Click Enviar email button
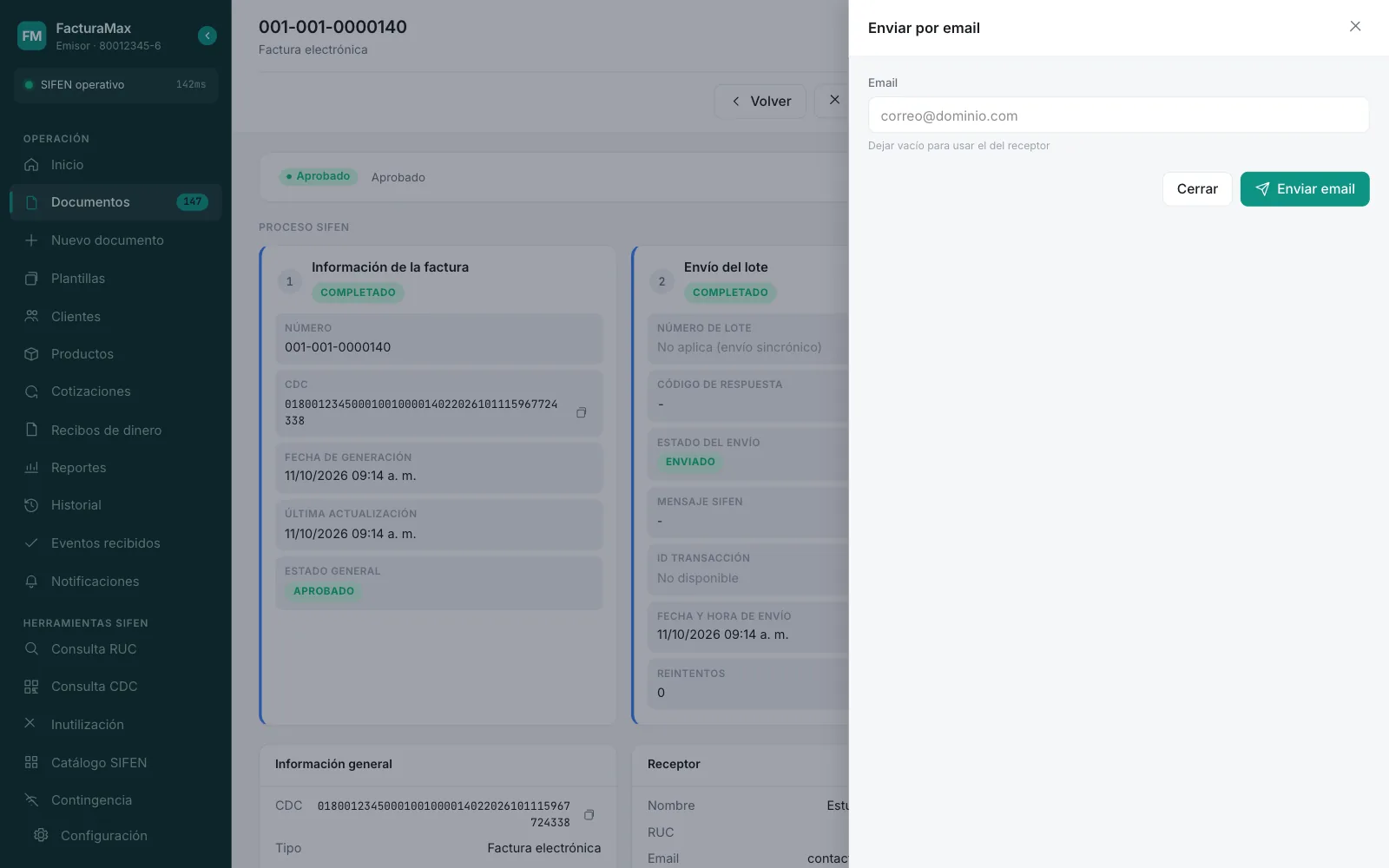Image resolution: width=1389 pixels, height=868 pixels. (x=1305, y=189)
